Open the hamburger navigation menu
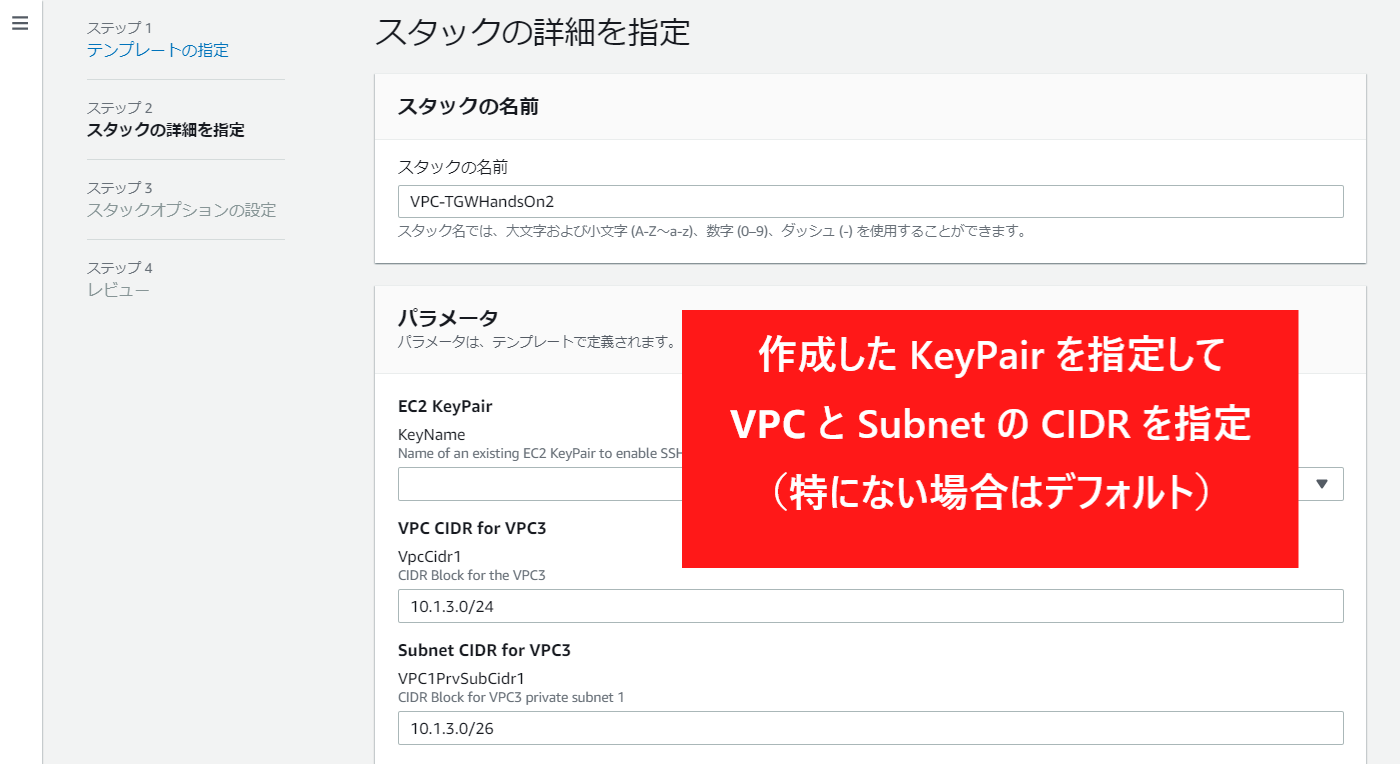This screenshot has height=764, width=1400. 20,23
